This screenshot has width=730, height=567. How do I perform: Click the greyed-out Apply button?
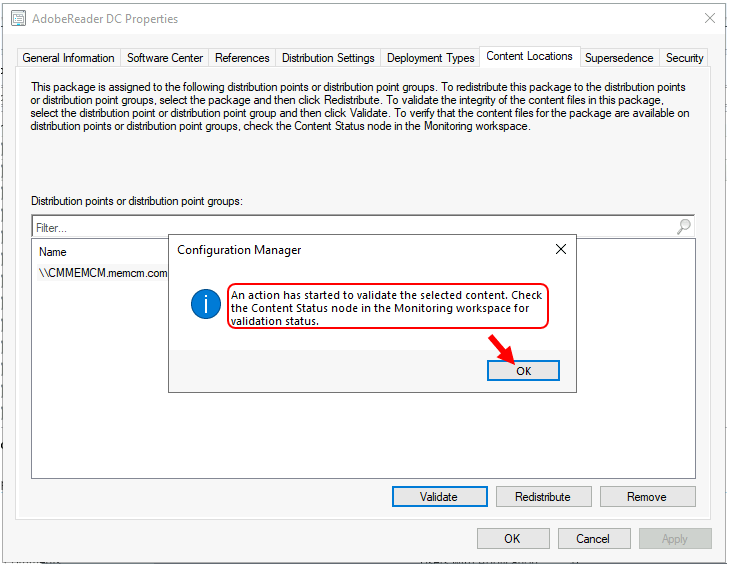tap(675, 539)
